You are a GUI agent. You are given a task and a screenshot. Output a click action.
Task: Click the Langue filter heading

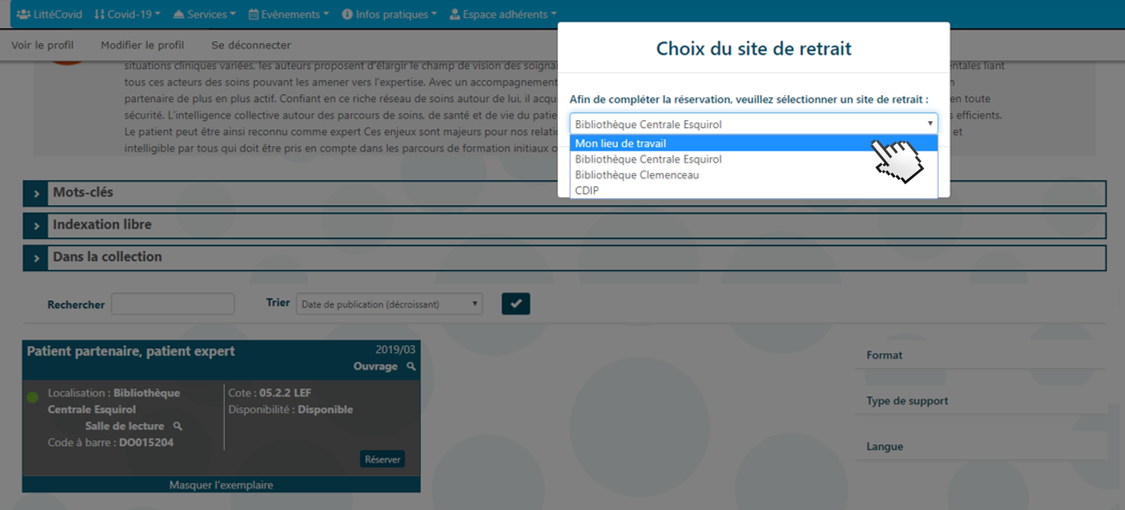tap(885, 446)
